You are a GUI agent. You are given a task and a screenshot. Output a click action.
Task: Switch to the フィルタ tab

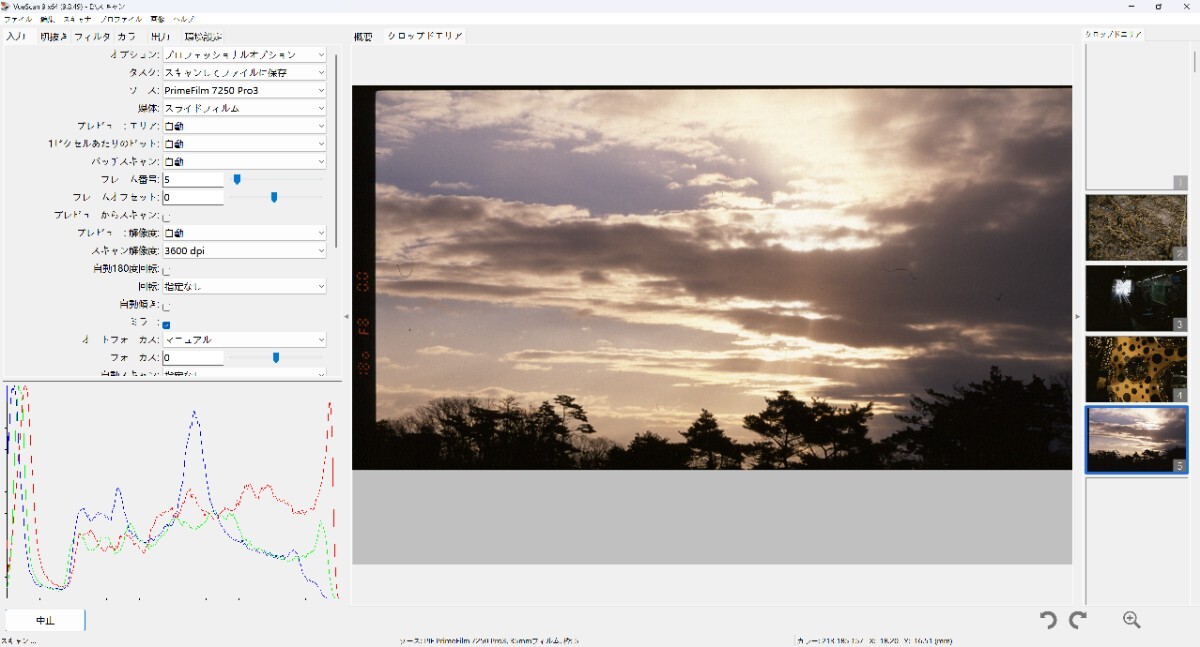(x=92, y=37)
